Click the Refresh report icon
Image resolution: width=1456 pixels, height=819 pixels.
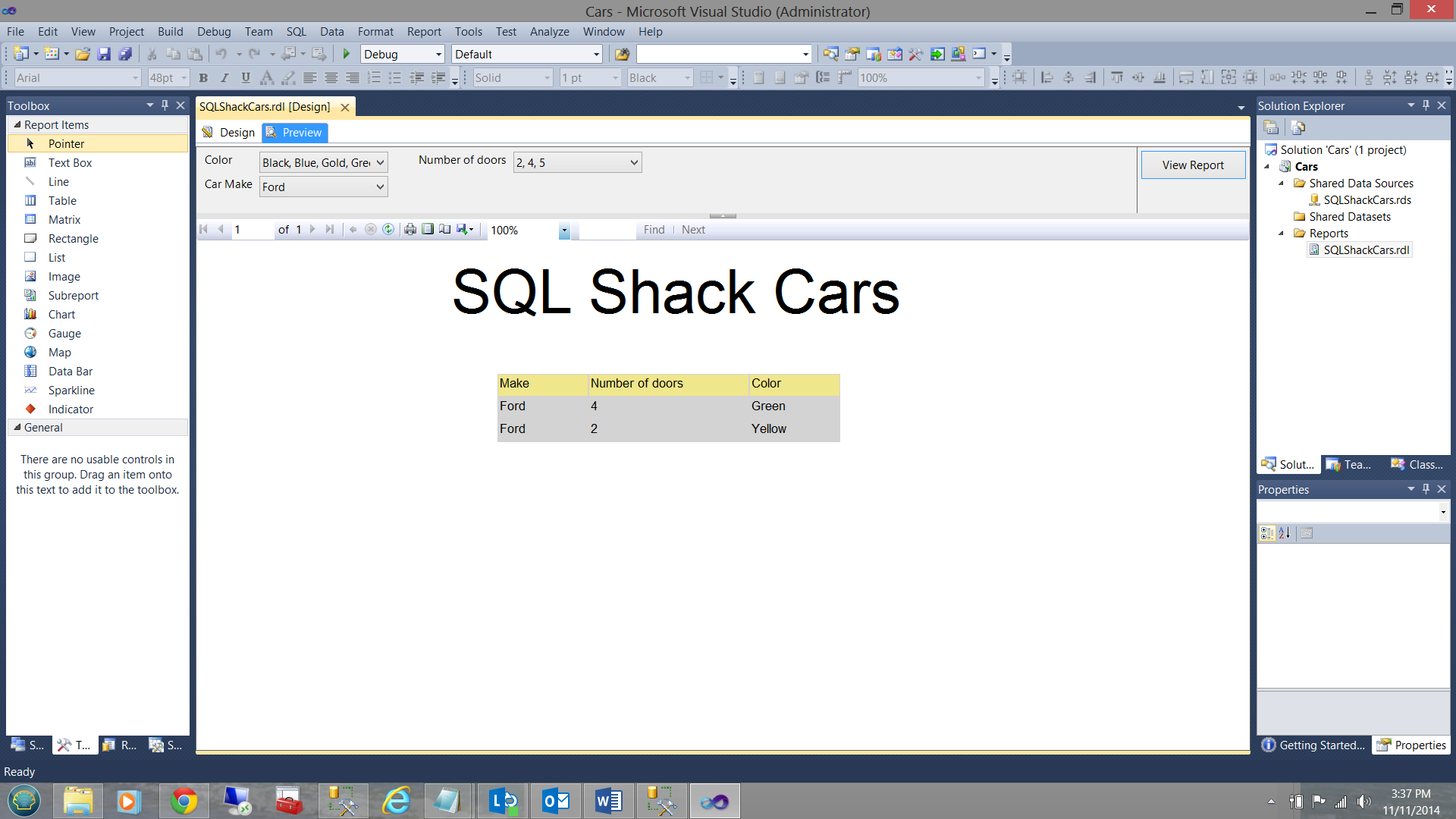388,230
